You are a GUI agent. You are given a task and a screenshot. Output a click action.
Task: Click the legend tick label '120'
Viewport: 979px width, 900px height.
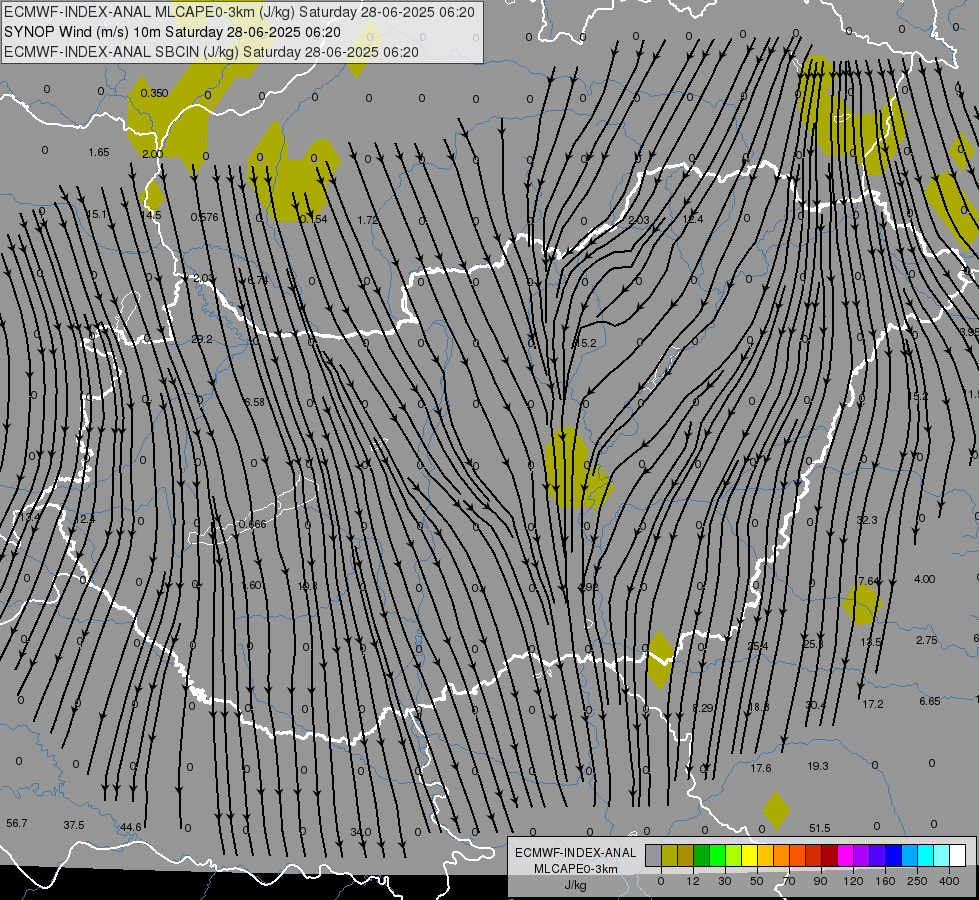pyautogui.click(x=853, y=881)
